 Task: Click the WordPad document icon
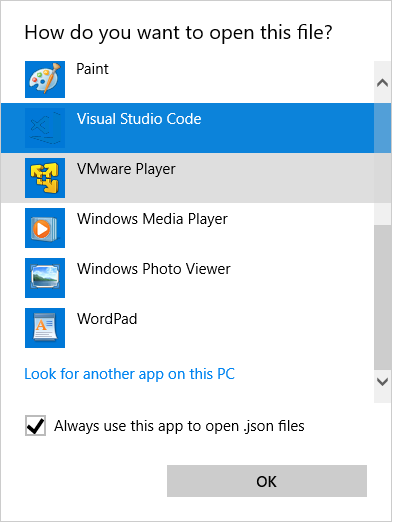pos(45,328)
